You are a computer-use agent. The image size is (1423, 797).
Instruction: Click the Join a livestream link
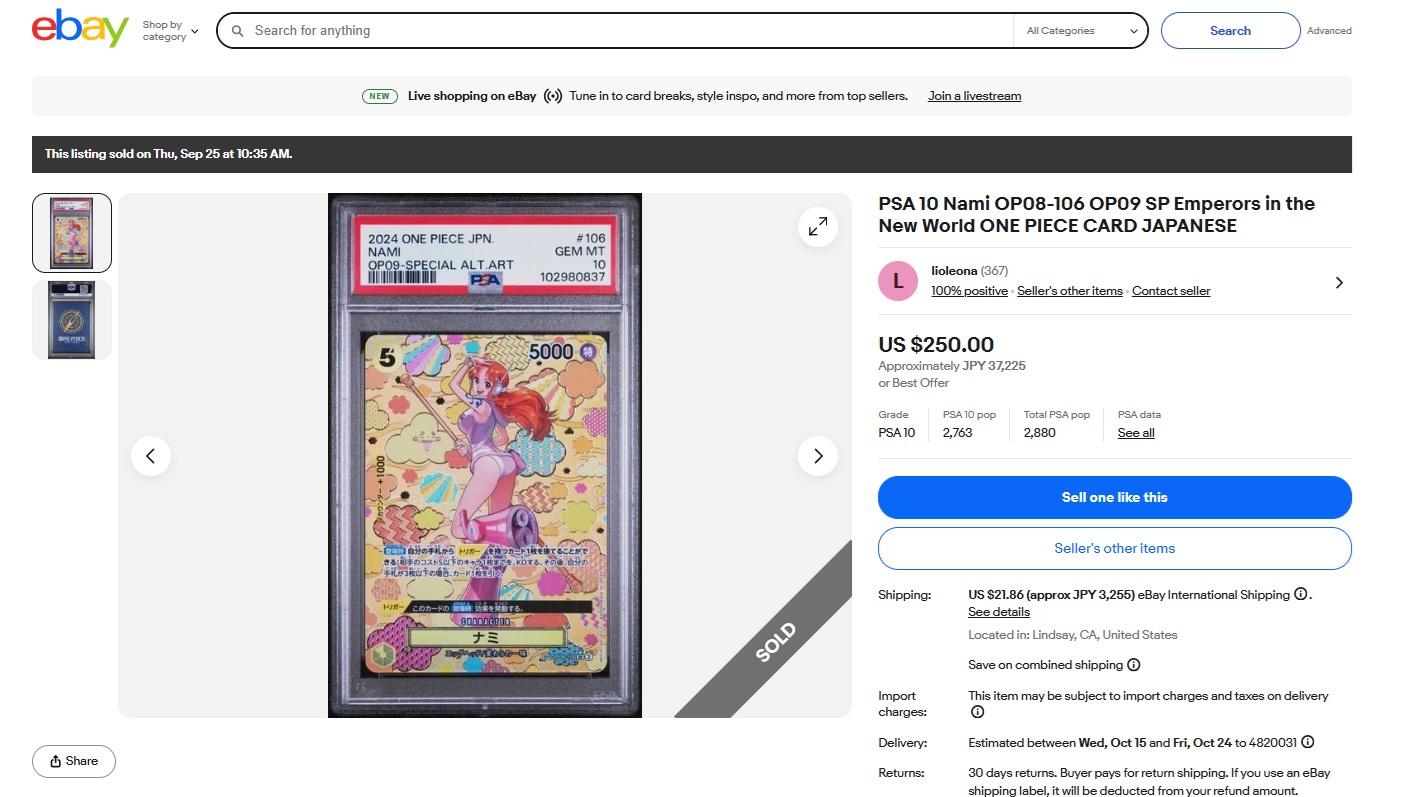click(x=974, y=96)
